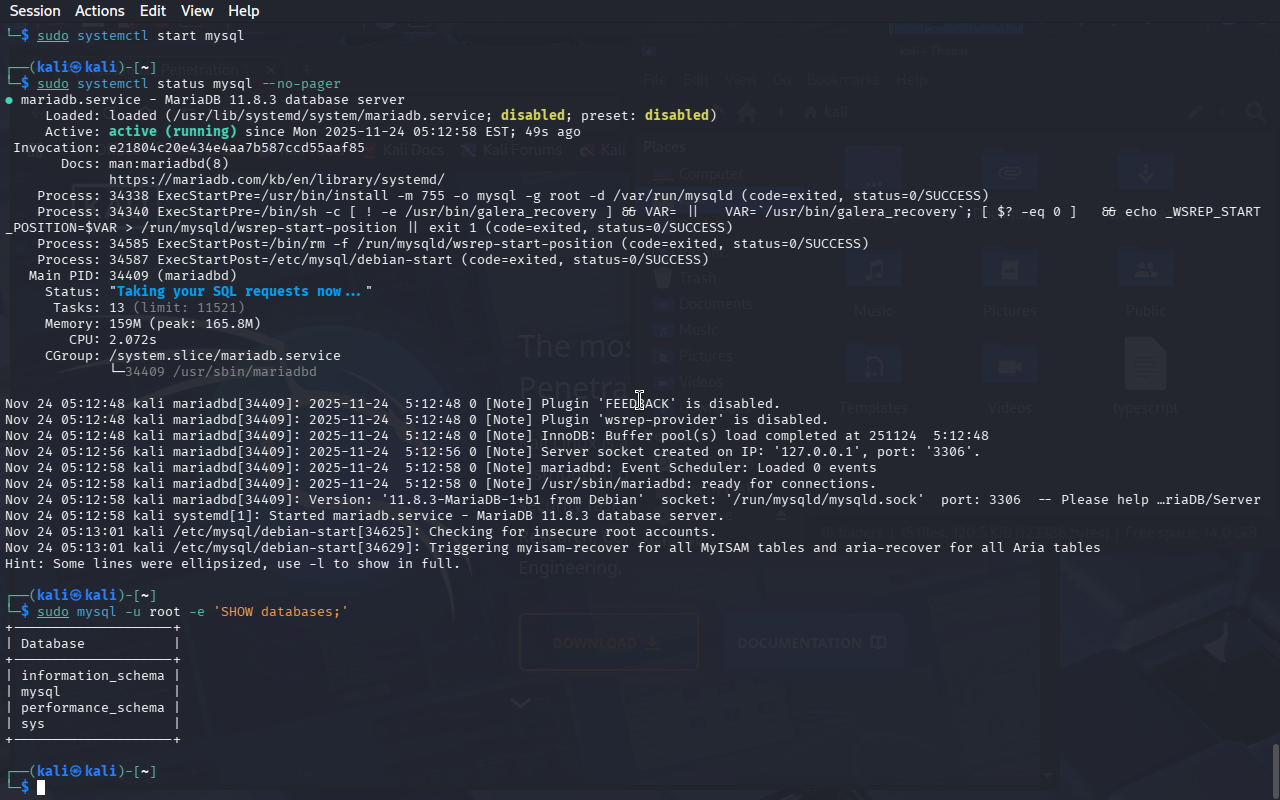Place cursor at the blinking block on last prompt
The image size is (1280, 800).
point(41,788)
